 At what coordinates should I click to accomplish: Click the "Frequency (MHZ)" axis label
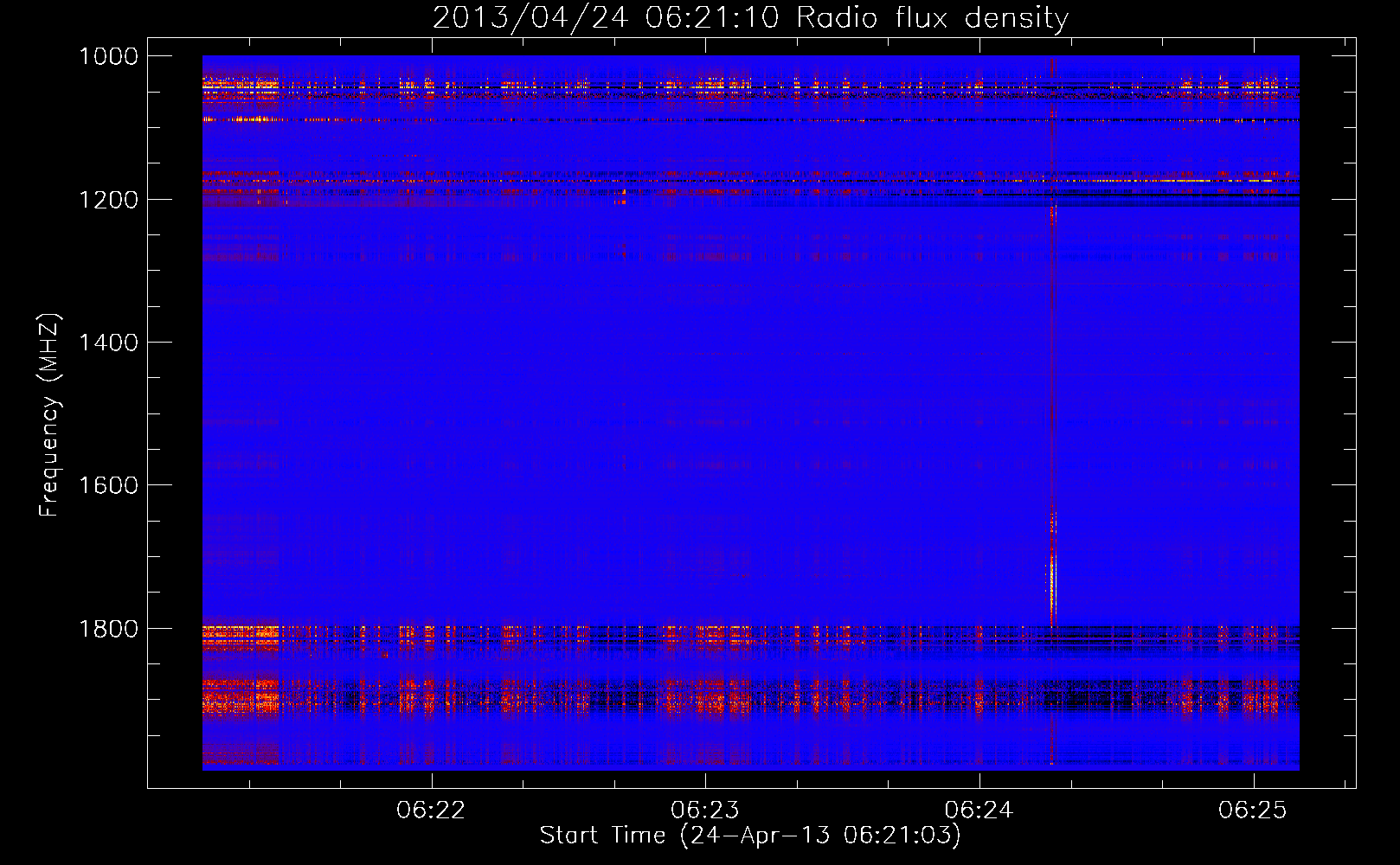49,415
